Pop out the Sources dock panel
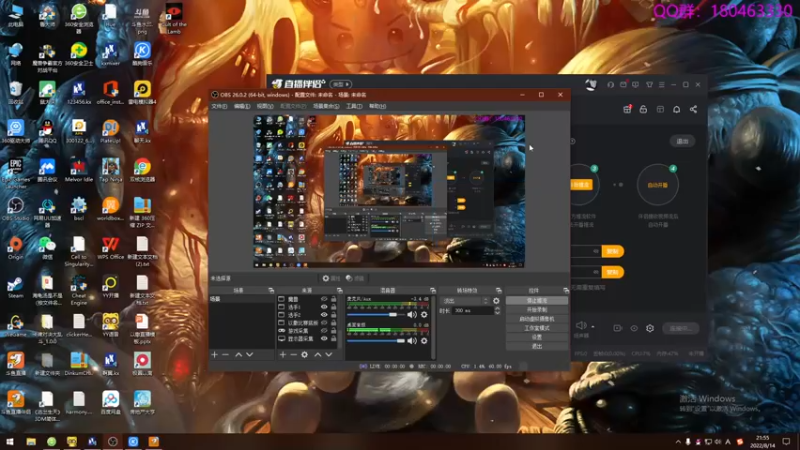Image resolution: width=800 pixels, height=450 pixels. pyautogui.click(x=339, y=290)
